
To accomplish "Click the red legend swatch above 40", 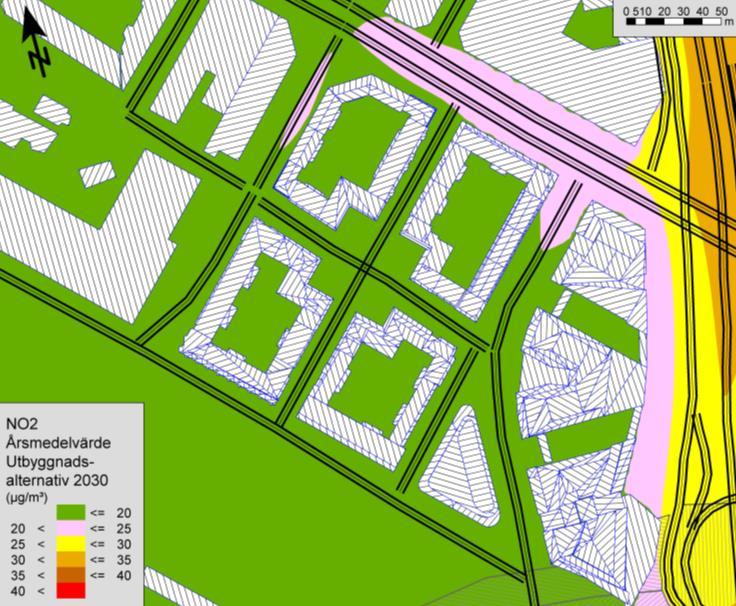I will coord(71,590).
